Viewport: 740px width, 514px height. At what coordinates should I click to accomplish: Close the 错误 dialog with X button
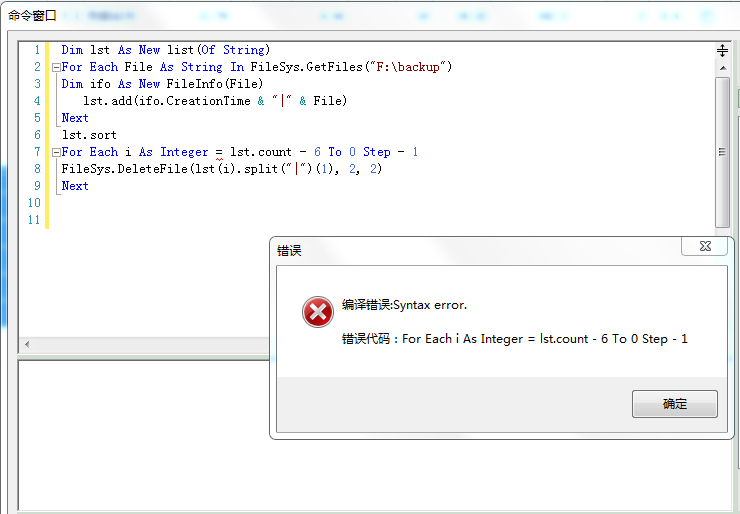click(705, 246)
